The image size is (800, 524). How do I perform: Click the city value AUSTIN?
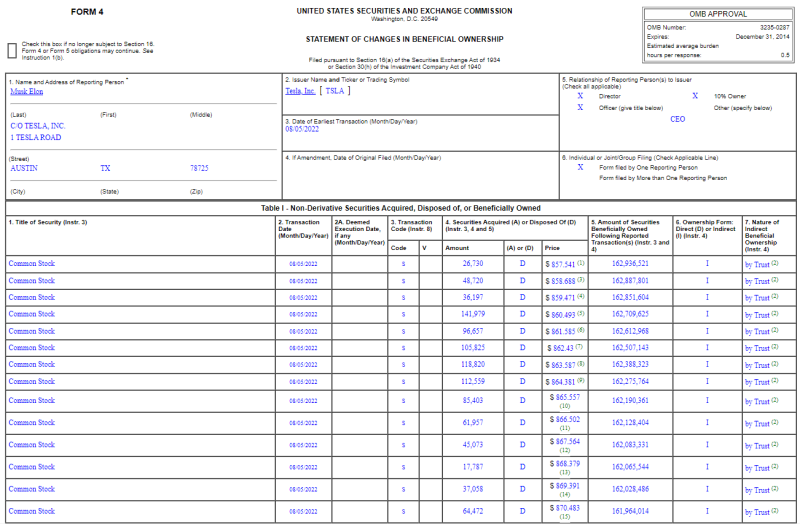(x=24, y=168)
